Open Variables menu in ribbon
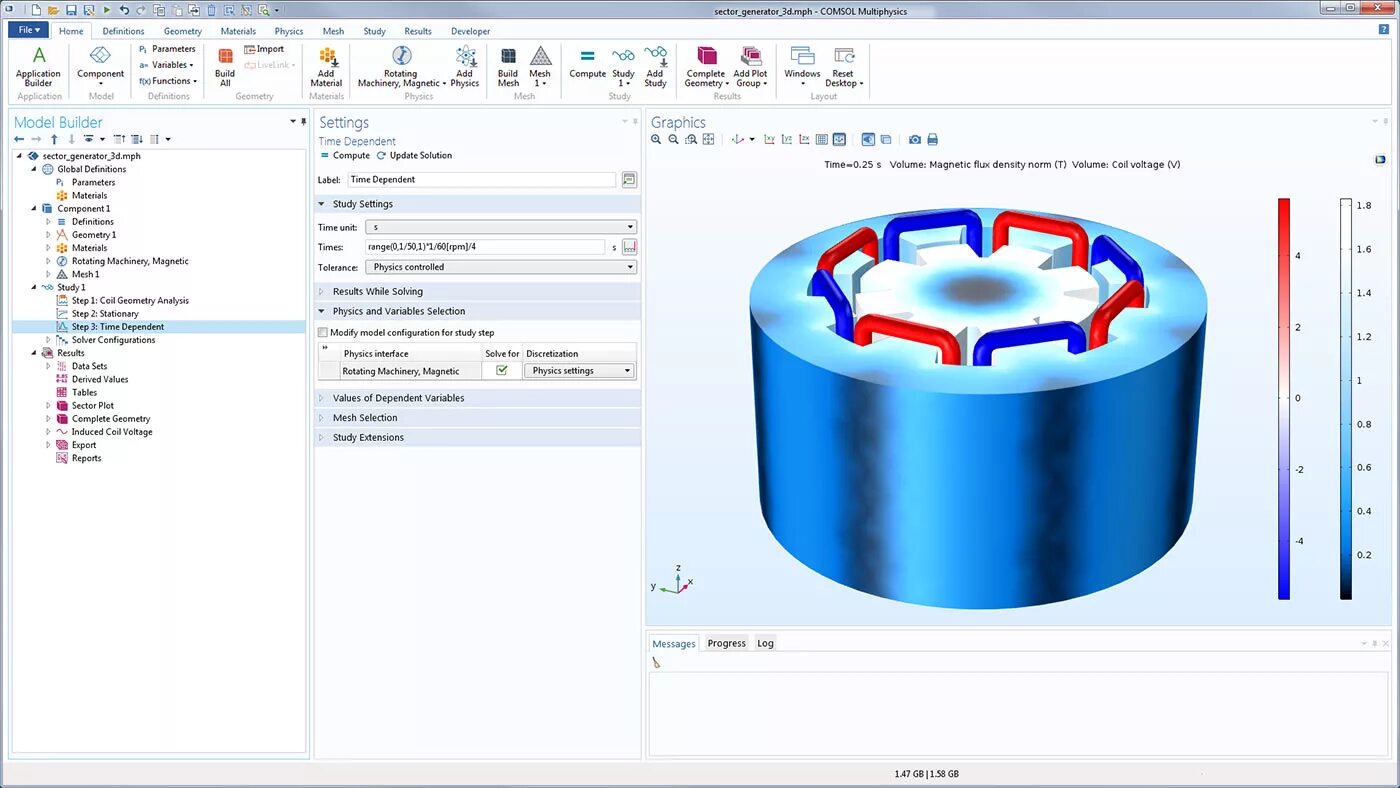The height and width of the screenshot is (788, 1400). coord(166,65)
